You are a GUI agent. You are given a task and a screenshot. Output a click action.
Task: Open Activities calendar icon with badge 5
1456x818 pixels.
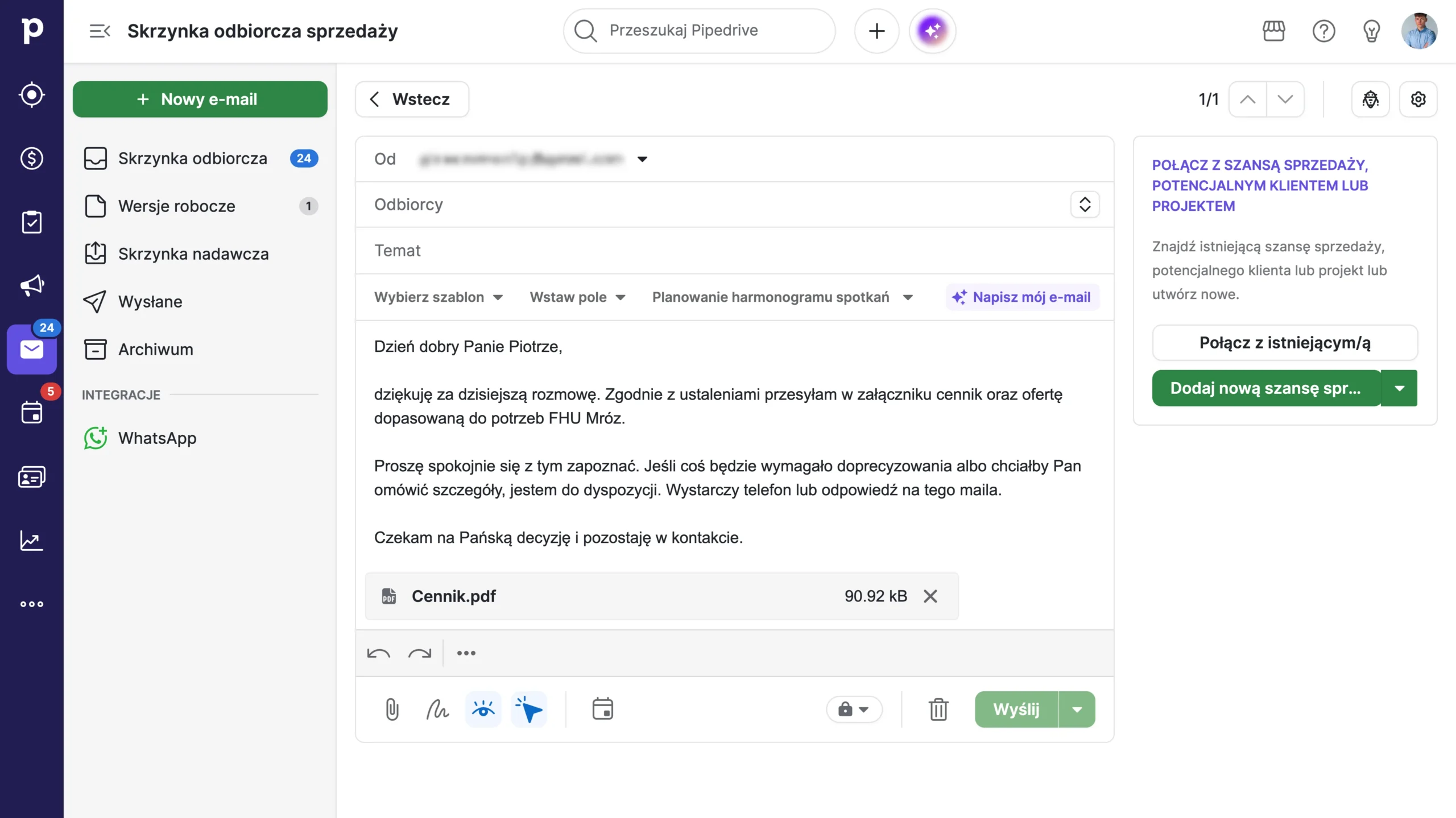32,413
